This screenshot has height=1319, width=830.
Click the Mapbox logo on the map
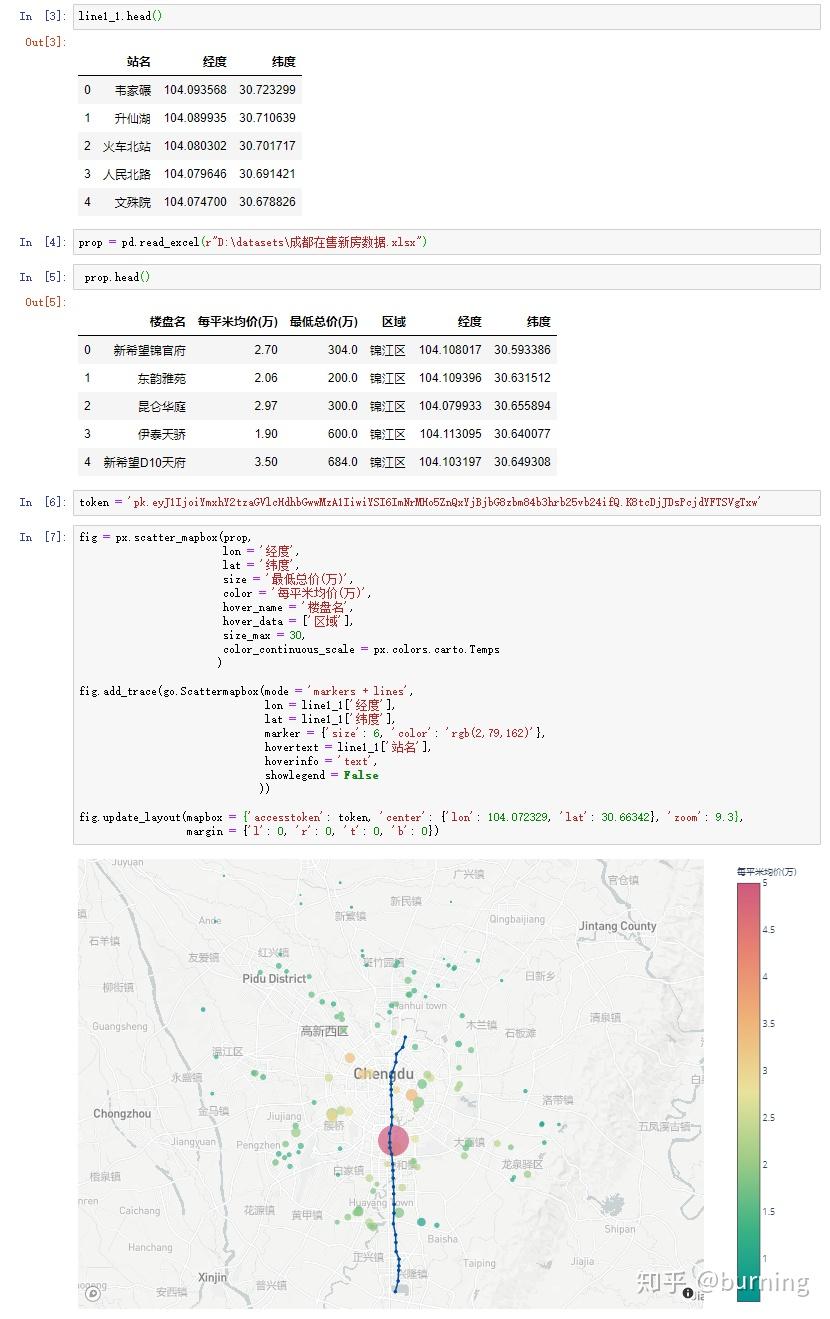tap(93, 1293)
